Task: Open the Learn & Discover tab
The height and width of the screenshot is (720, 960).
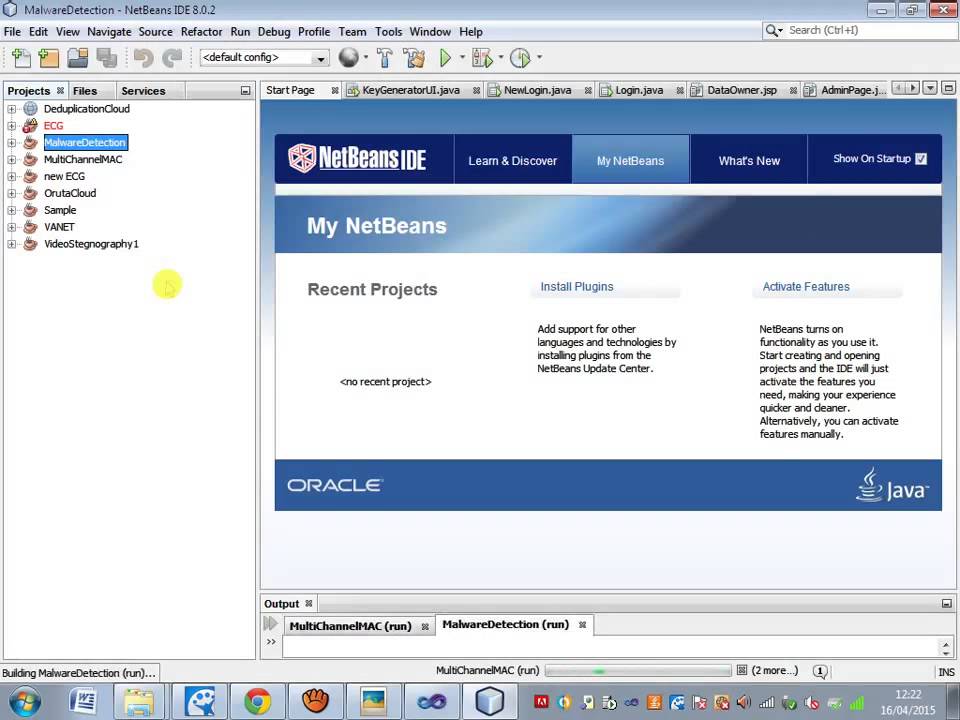Action: click(x=512, y=160)
